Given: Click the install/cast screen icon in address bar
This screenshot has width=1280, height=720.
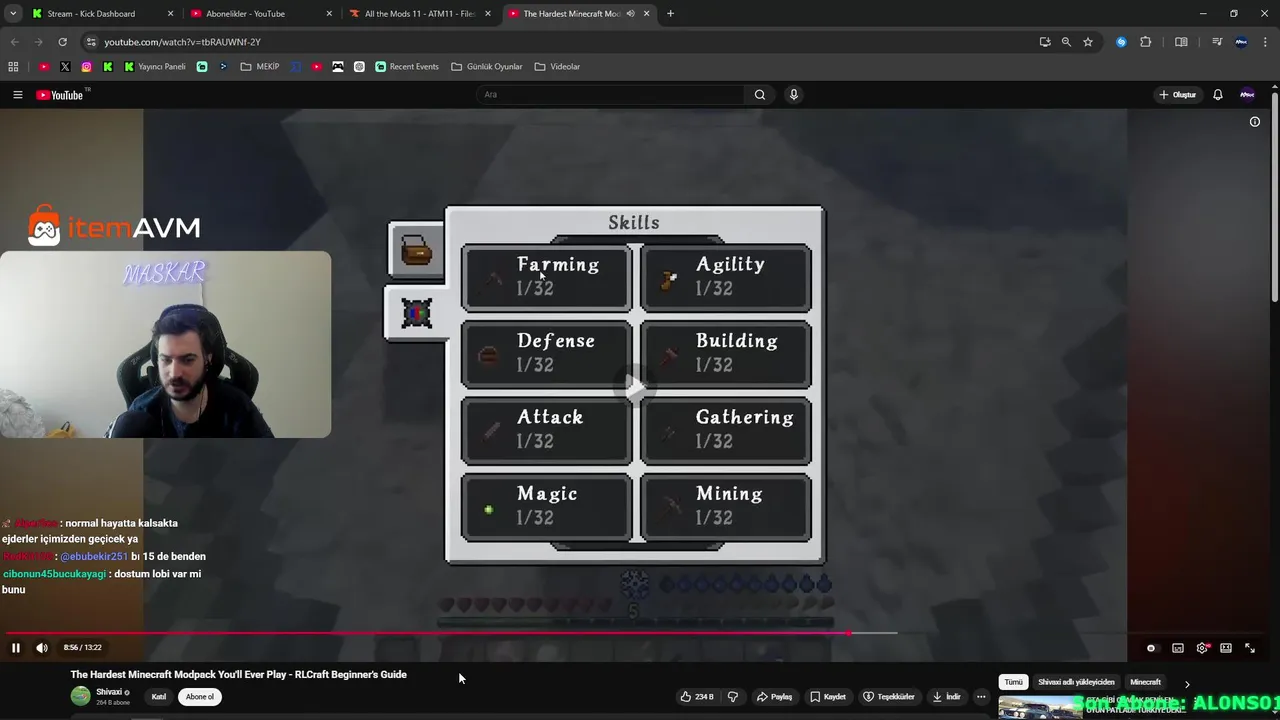Looking at the screenshot, I should pyautogui.click(x=1045, y=42).
